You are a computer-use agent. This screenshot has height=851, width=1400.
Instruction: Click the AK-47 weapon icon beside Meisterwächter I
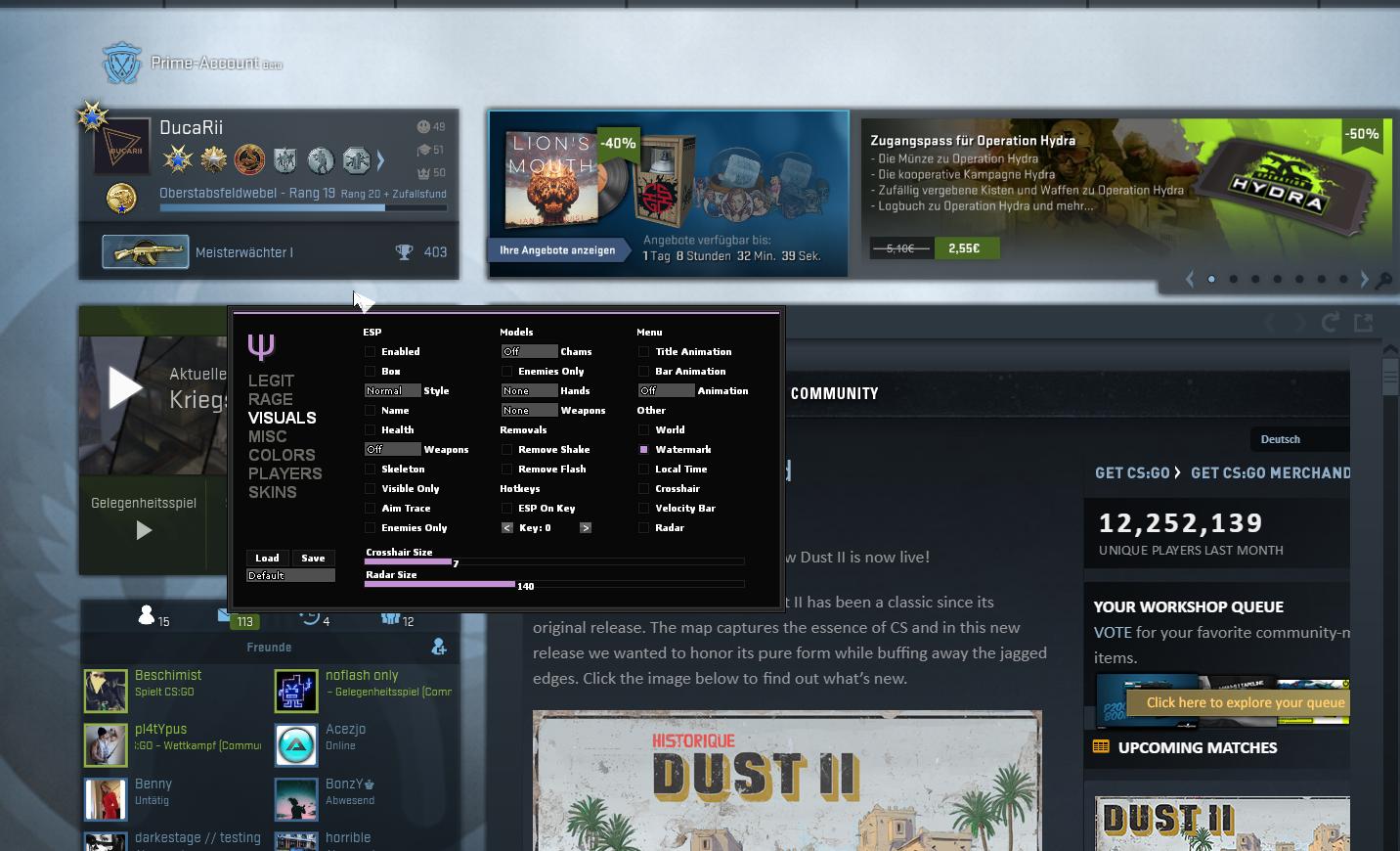tap(146, 252)
